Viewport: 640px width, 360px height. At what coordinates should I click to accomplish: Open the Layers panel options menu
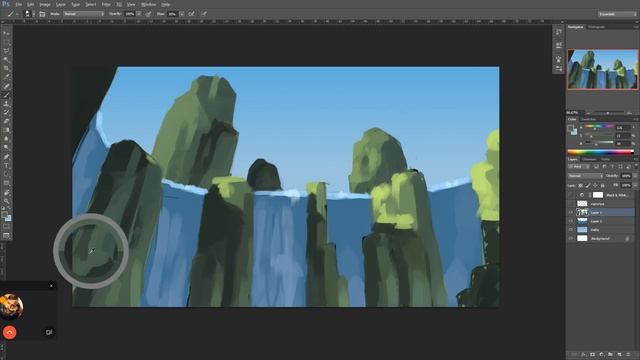click(x=636, y=159)
